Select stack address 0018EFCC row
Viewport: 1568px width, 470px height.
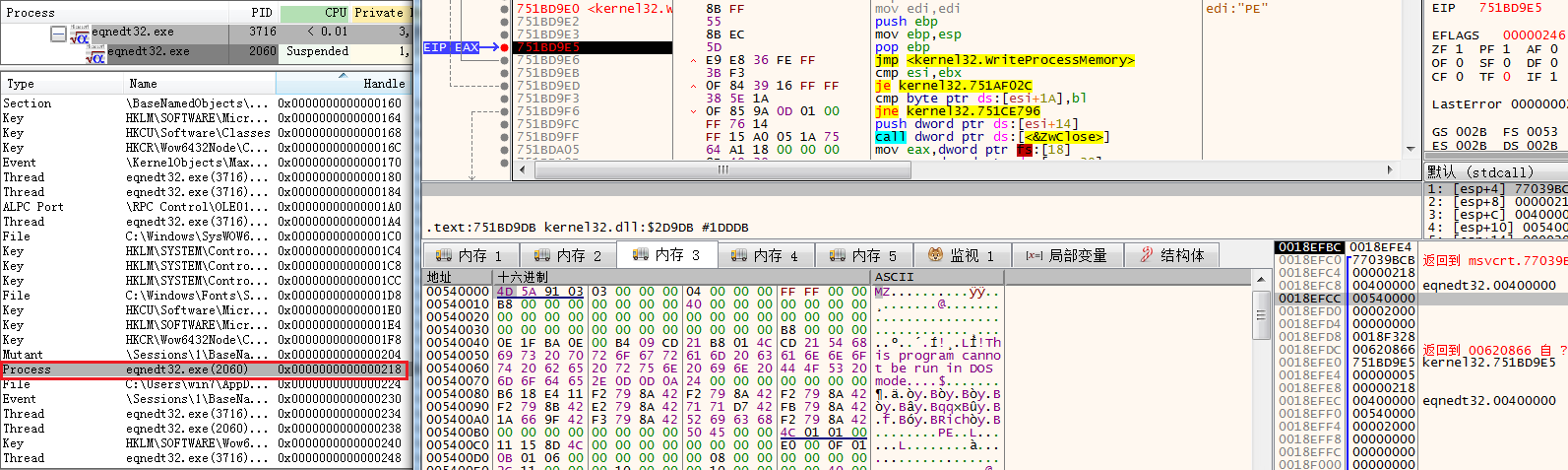click(x=1421, y=299)
